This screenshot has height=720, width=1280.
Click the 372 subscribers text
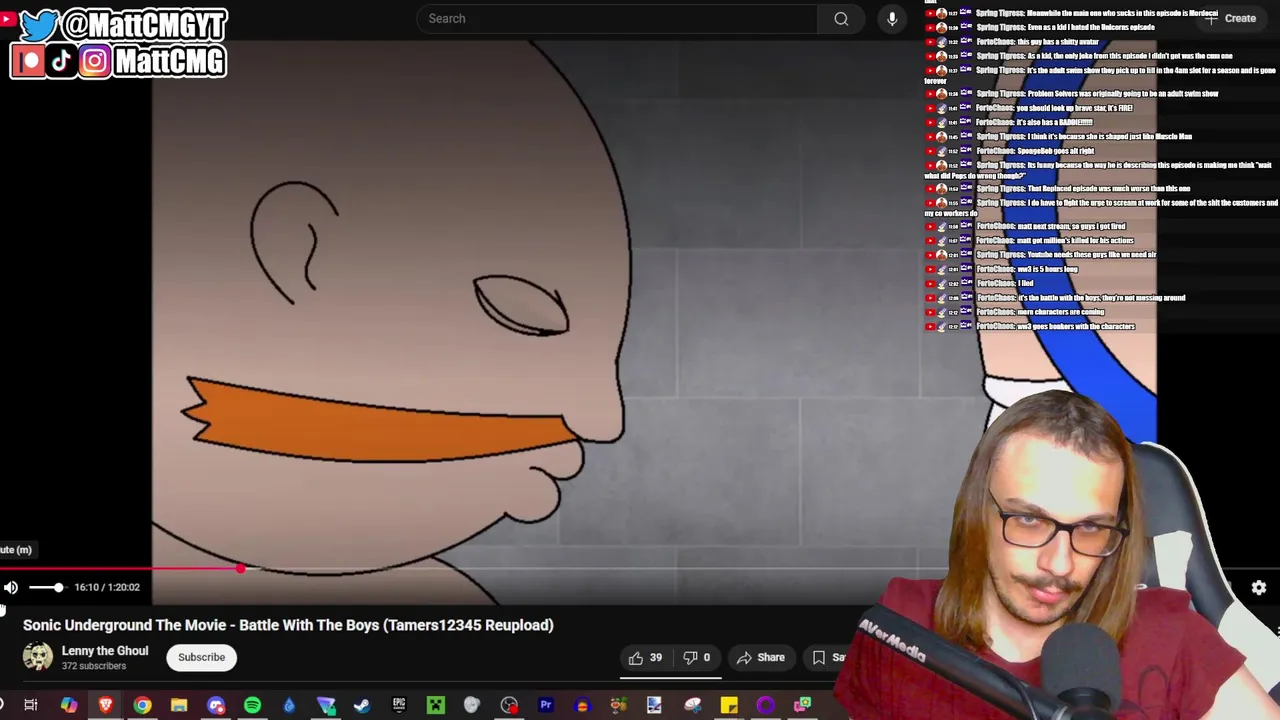tap(94, 666)
